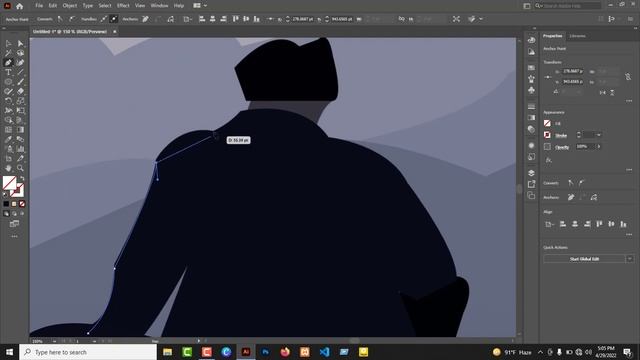The width and height of the screenshot is (640, 360).
Task: Reset default fill and stroke
Action: (x=5, y=194)
